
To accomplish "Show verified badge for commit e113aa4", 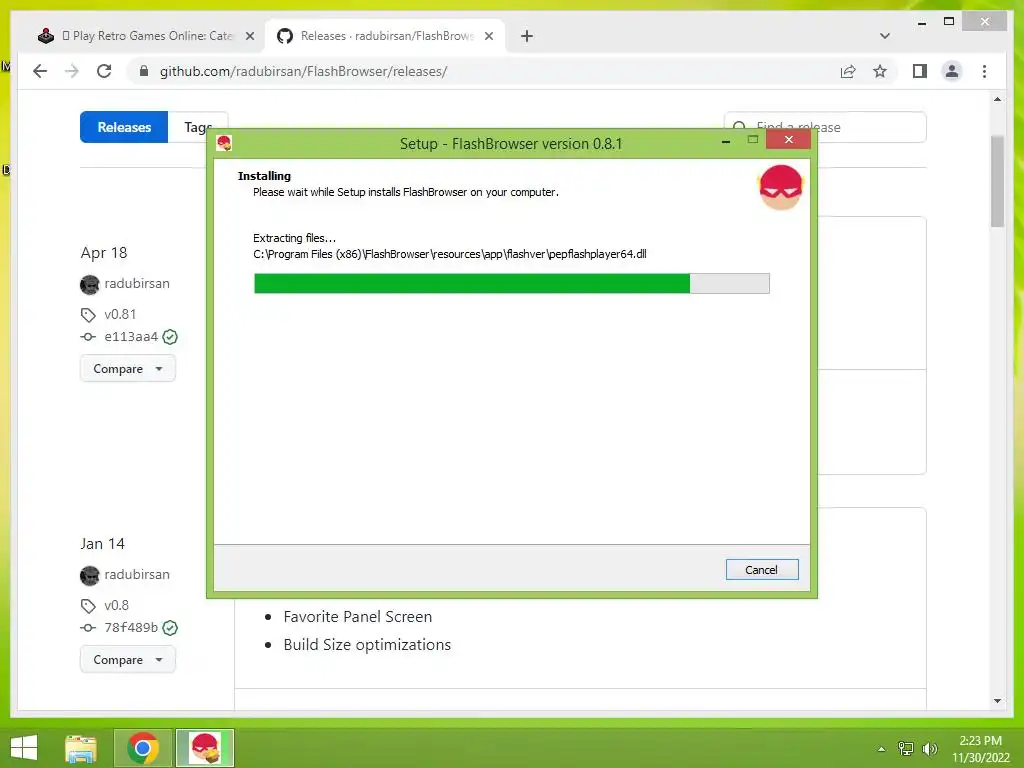I will [170, 337].
